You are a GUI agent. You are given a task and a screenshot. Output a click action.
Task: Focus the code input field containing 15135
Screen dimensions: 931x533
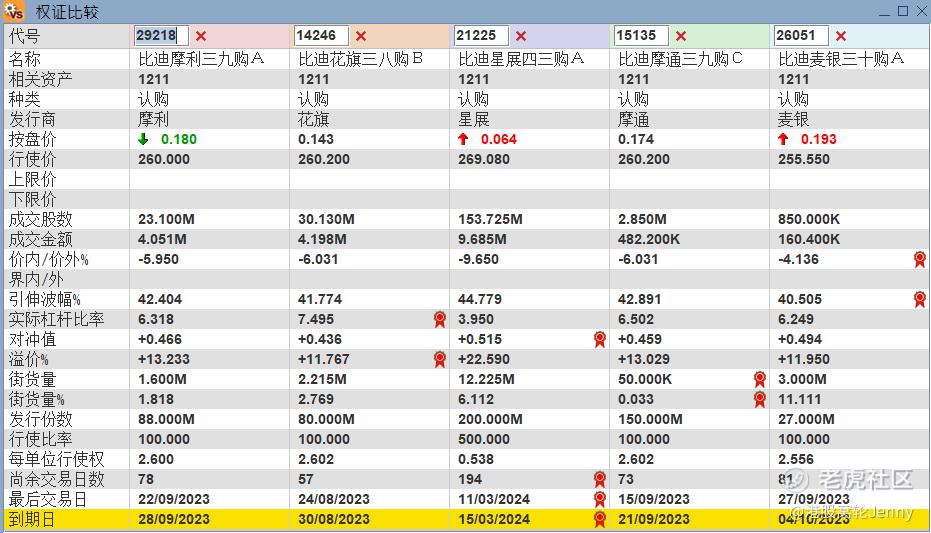pos(641,36)
